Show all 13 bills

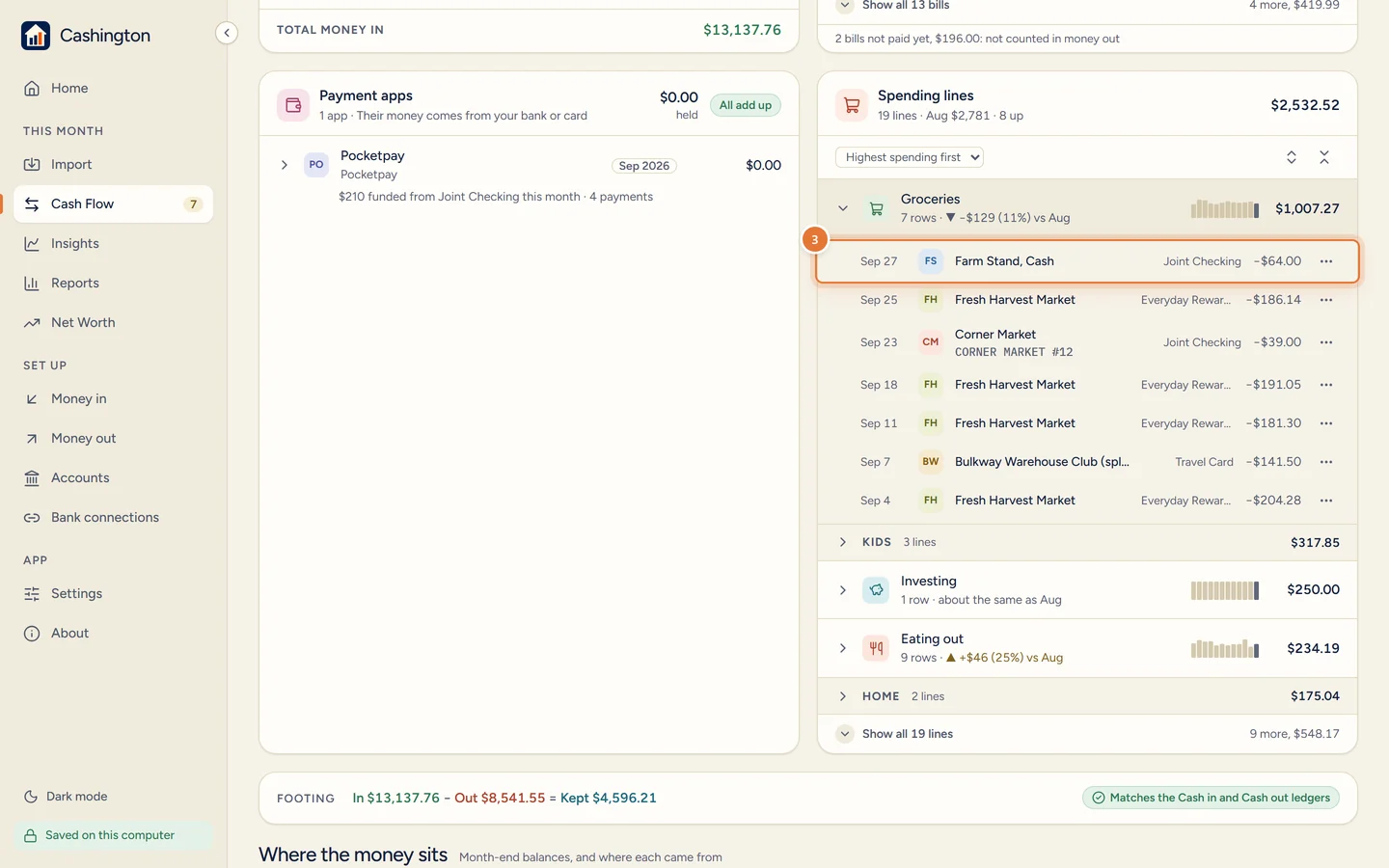point(906,6)
